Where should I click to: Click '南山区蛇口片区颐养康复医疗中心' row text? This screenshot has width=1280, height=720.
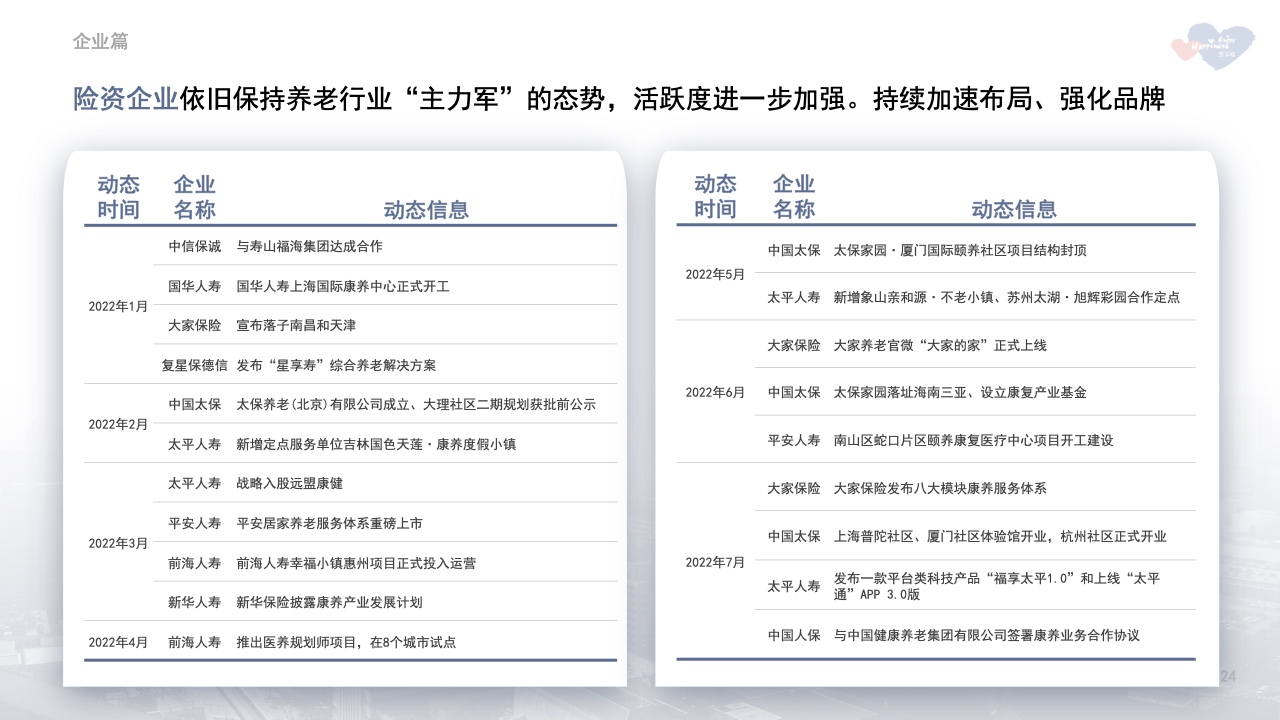(x=973, y=440)
